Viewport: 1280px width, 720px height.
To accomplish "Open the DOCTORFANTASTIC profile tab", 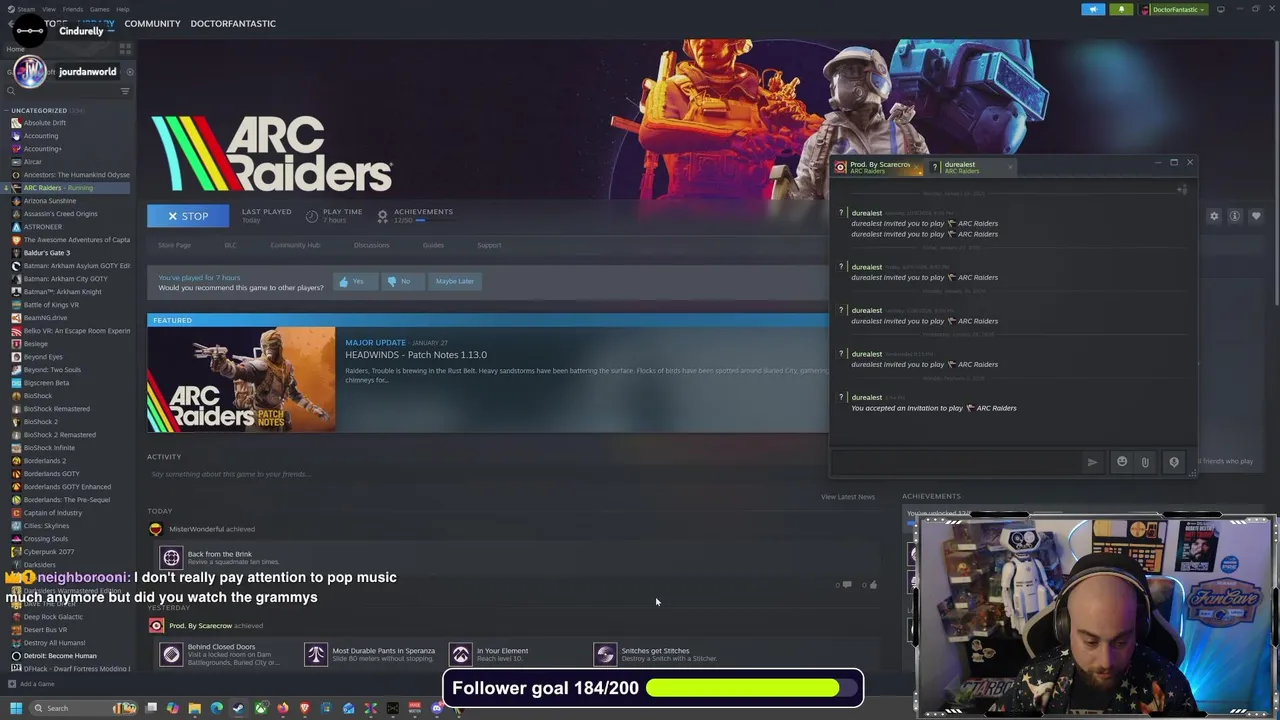I will (x=233, y=23).
